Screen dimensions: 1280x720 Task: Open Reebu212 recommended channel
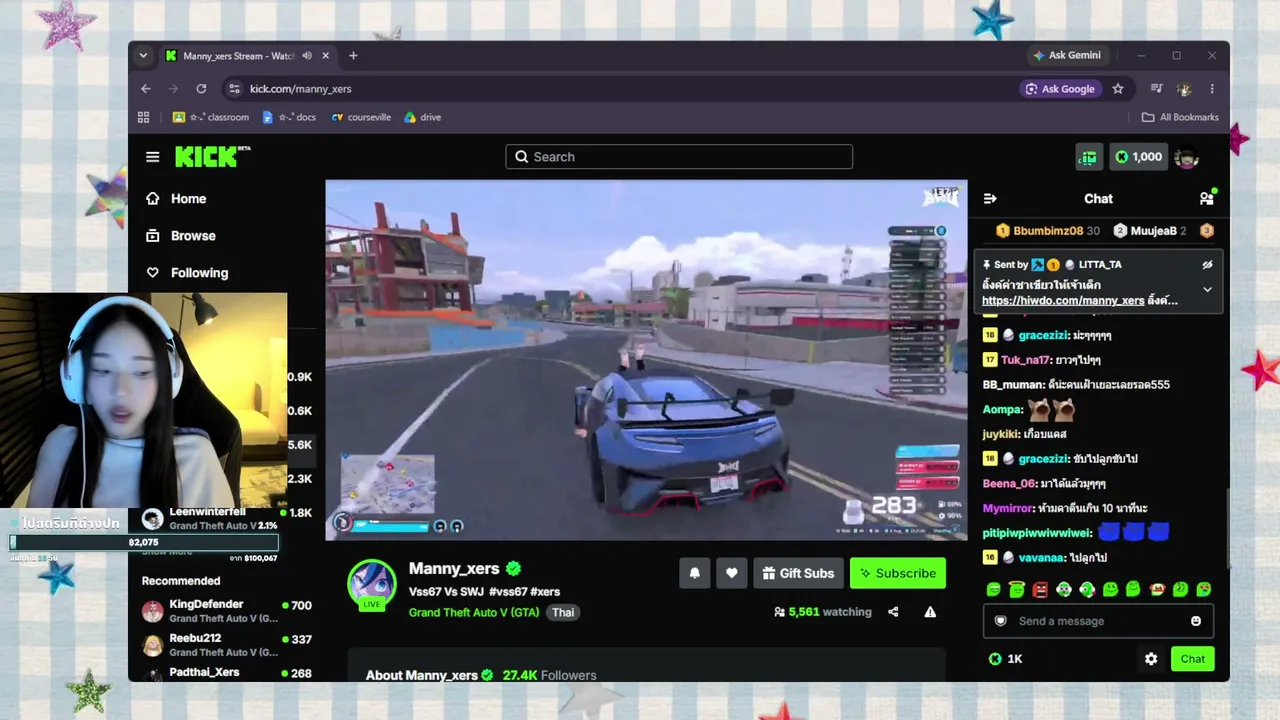tap(227, 645)
